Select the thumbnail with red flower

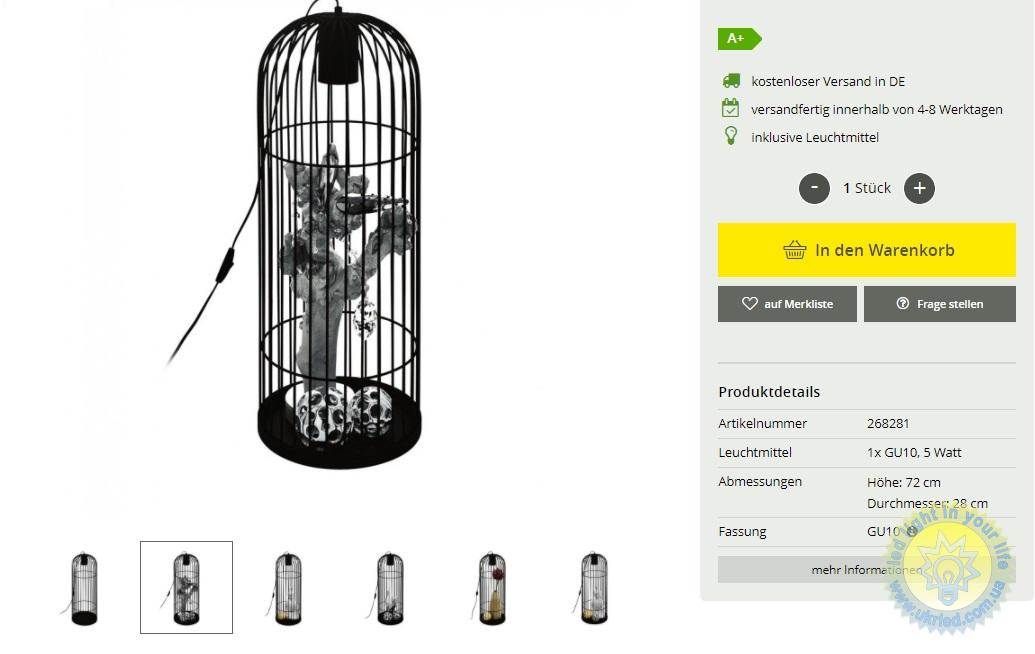click(x=492, y=588)
